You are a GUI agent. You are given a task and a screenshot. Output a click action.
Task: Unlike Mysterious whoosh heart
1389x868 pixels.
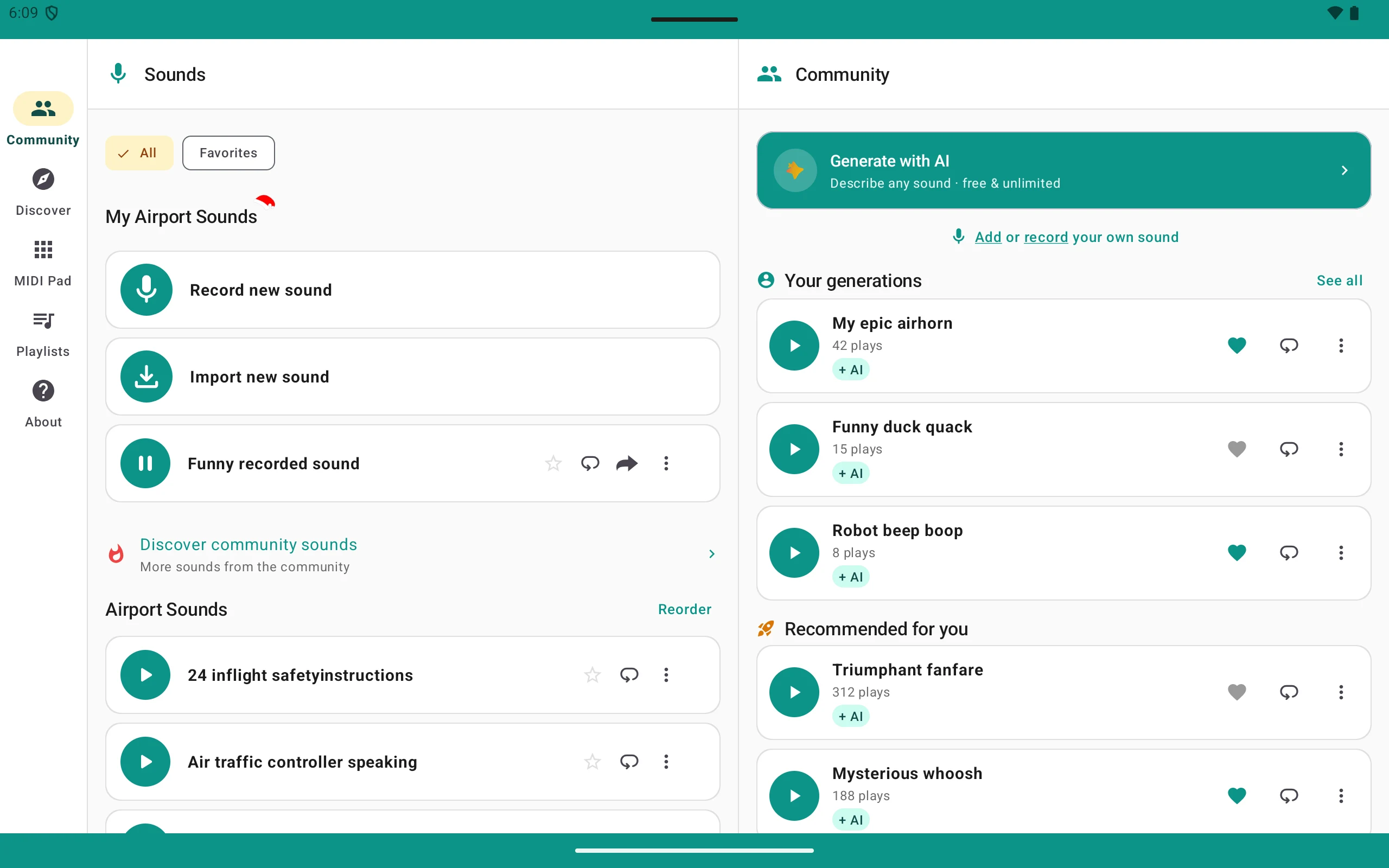click(1237, 796)
